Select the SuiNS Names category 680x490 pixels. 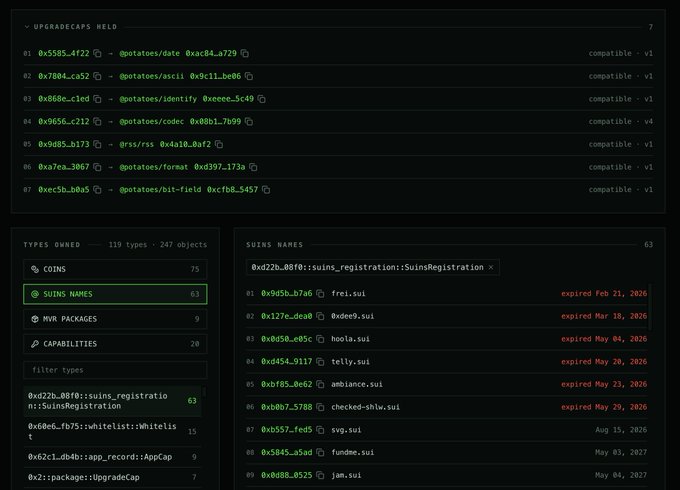[115, 294]
